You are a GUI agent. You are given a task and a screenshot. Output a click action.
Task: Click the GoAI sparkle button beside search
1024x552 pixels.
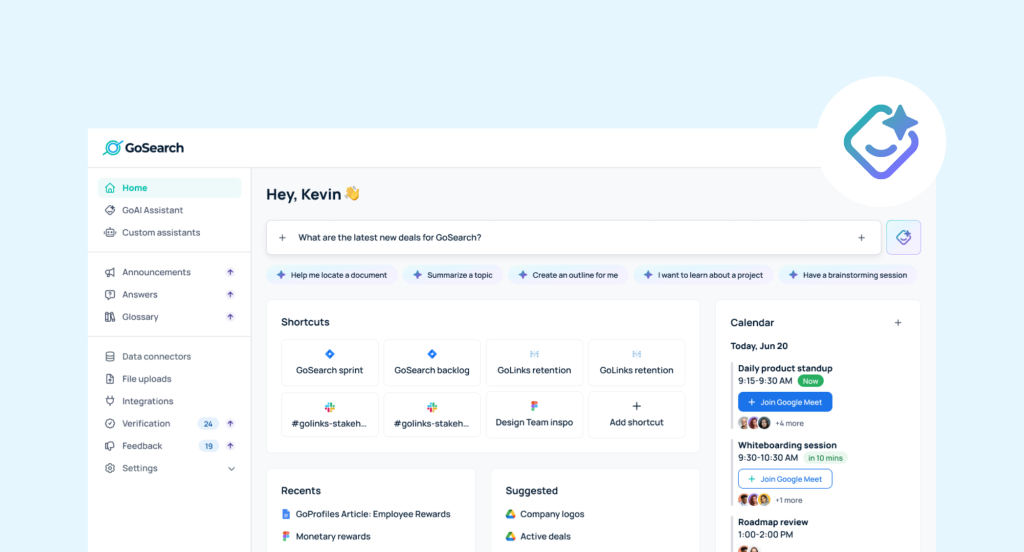point(903,237)
